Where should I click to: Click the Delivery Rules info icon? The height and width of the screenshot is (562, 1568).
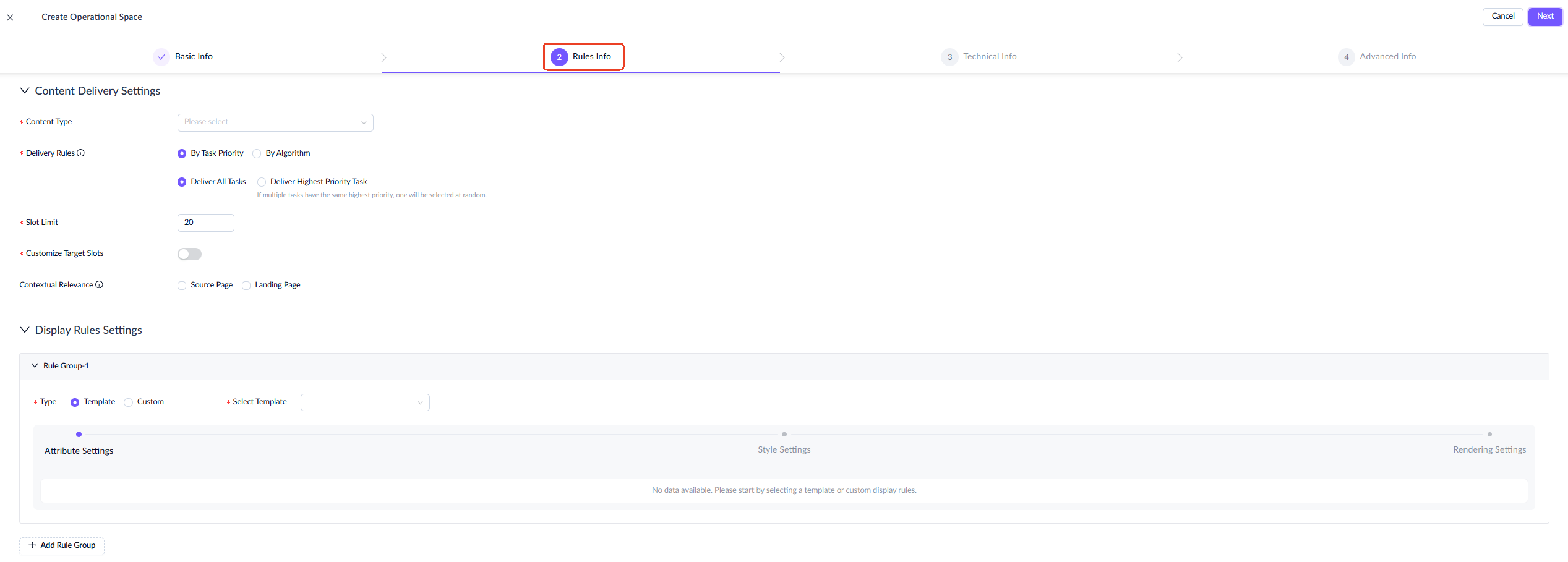pos(80,153)
